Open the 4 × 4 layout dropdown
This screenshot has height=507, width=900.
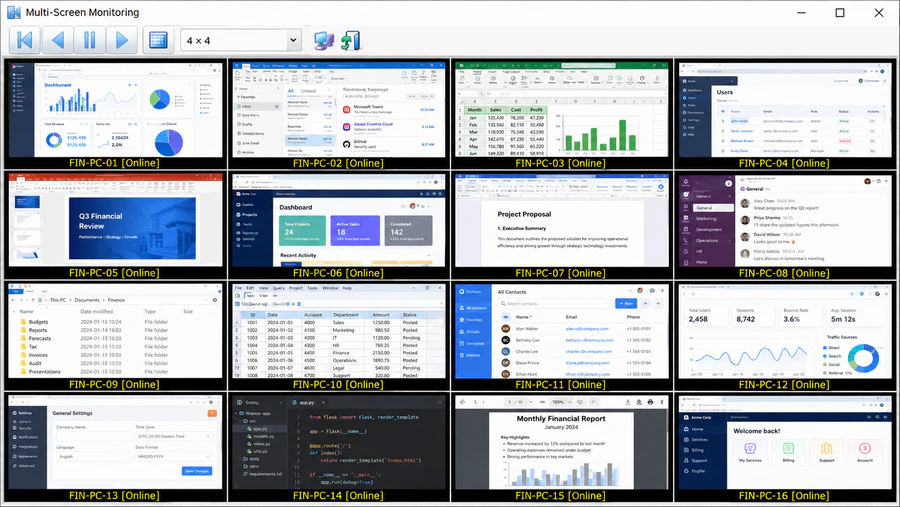[293, 40]
